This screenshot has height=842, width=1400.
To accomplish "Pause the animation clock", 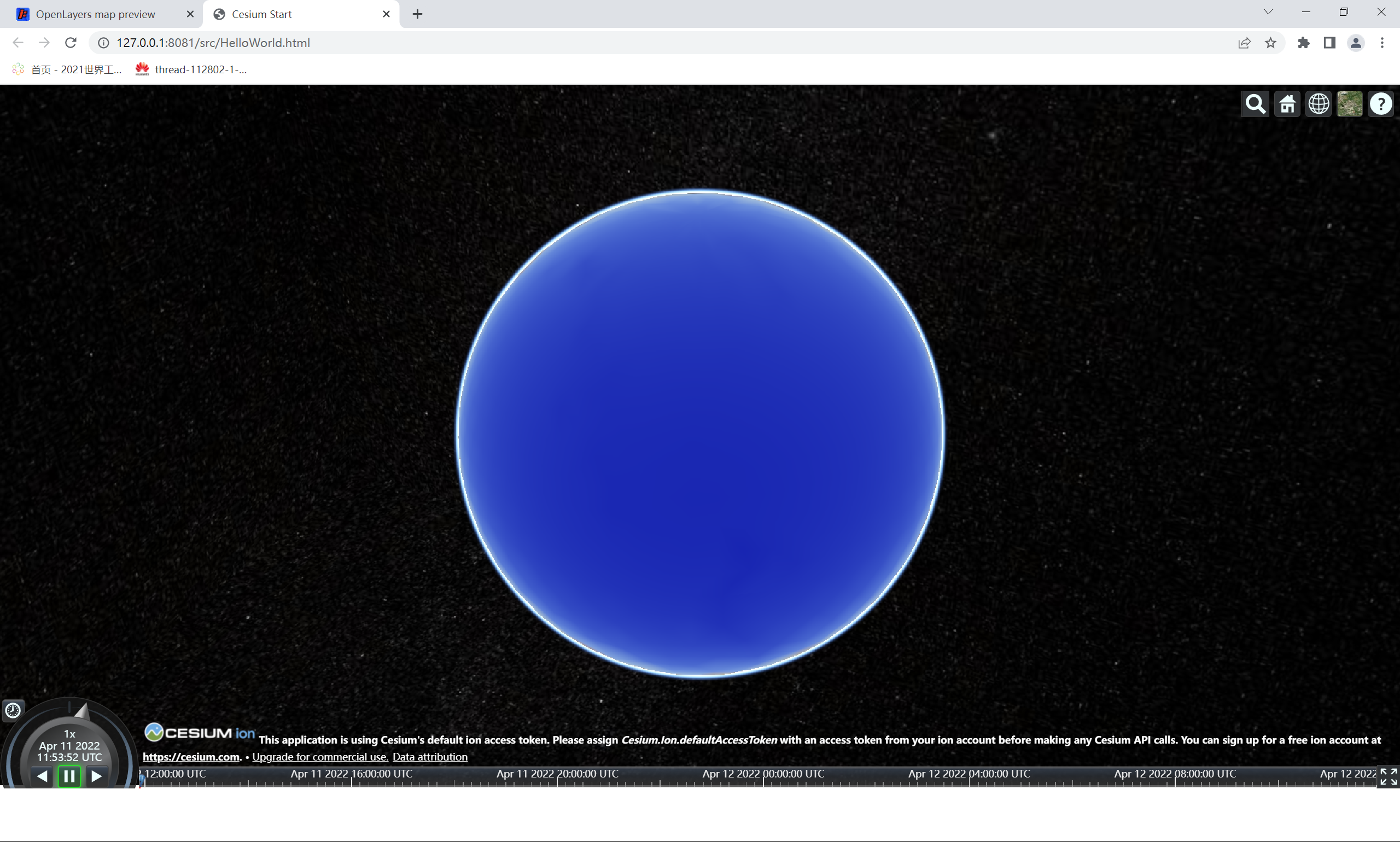I will (69, 776).
